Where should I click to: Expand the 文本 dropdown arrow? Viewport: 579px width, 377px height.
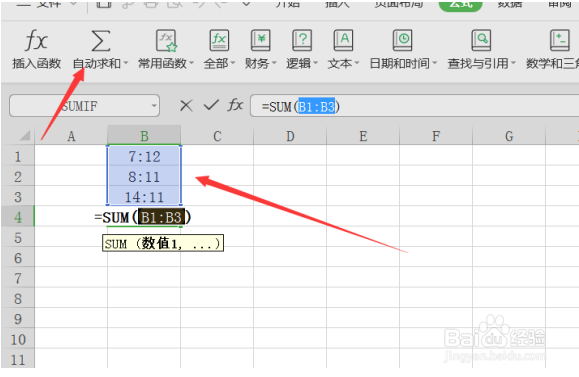pos(357,64)
